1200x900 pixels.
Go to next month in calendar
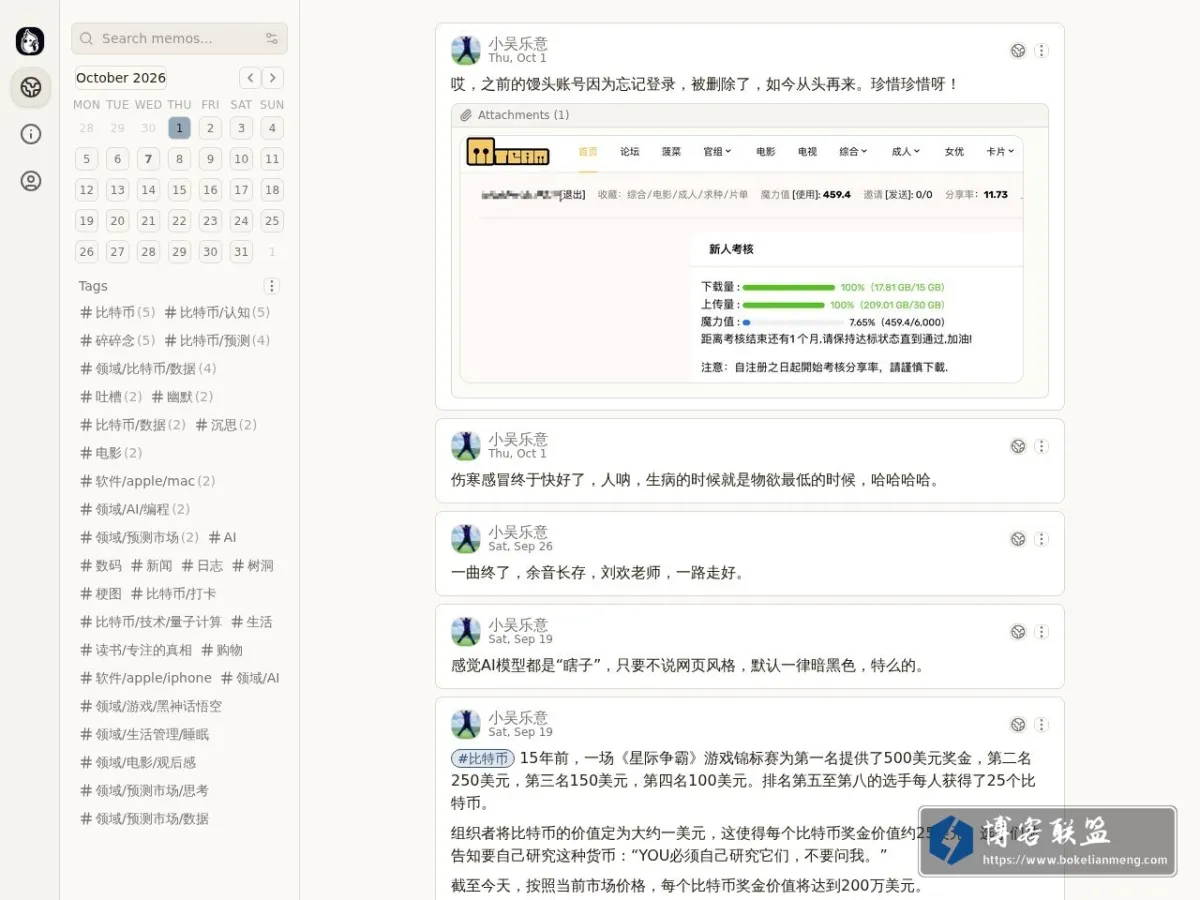click(273, 78)
